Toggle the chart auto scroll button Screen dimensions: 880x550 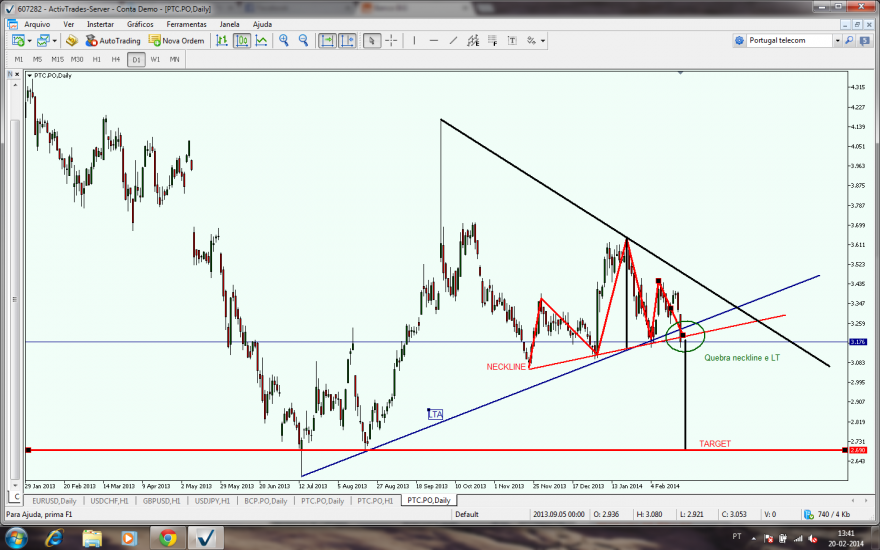point(327,40)
